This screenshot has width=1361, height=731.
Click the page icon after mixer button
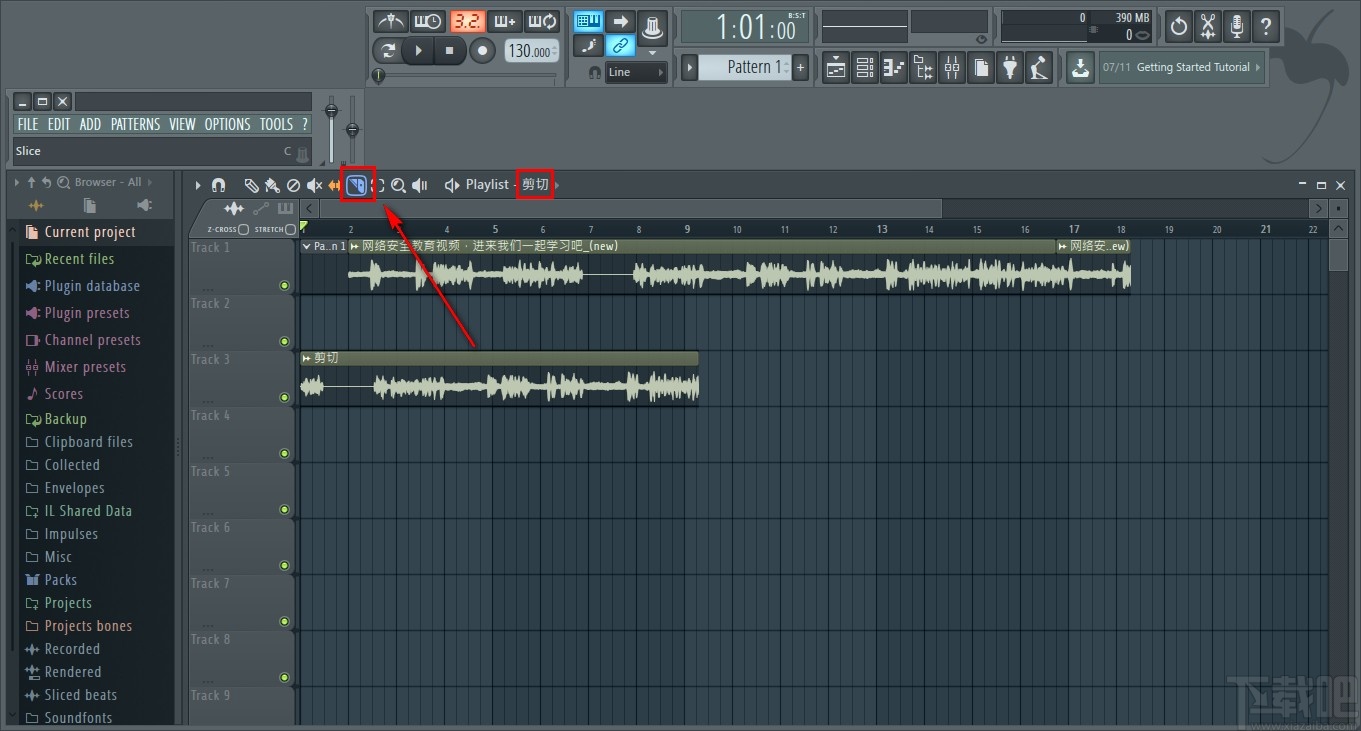pos(982,68)
